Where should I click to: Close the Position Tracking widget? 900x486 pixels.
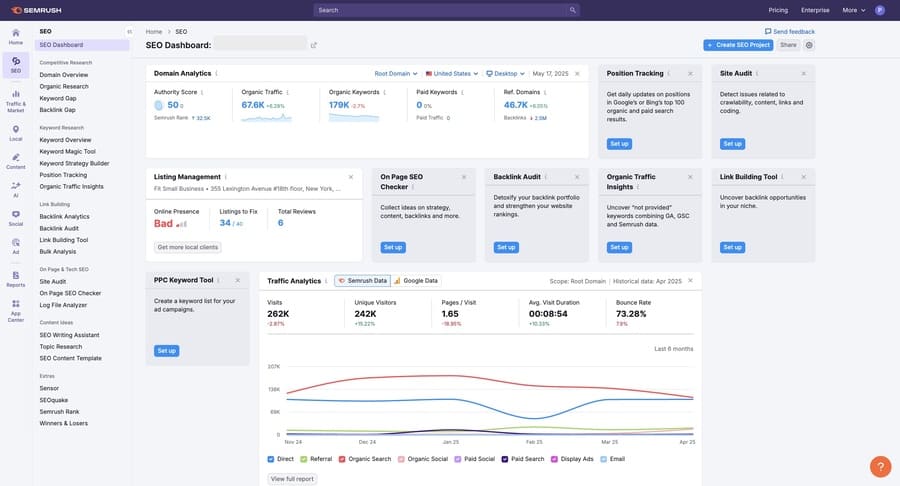tap(690, 73)
